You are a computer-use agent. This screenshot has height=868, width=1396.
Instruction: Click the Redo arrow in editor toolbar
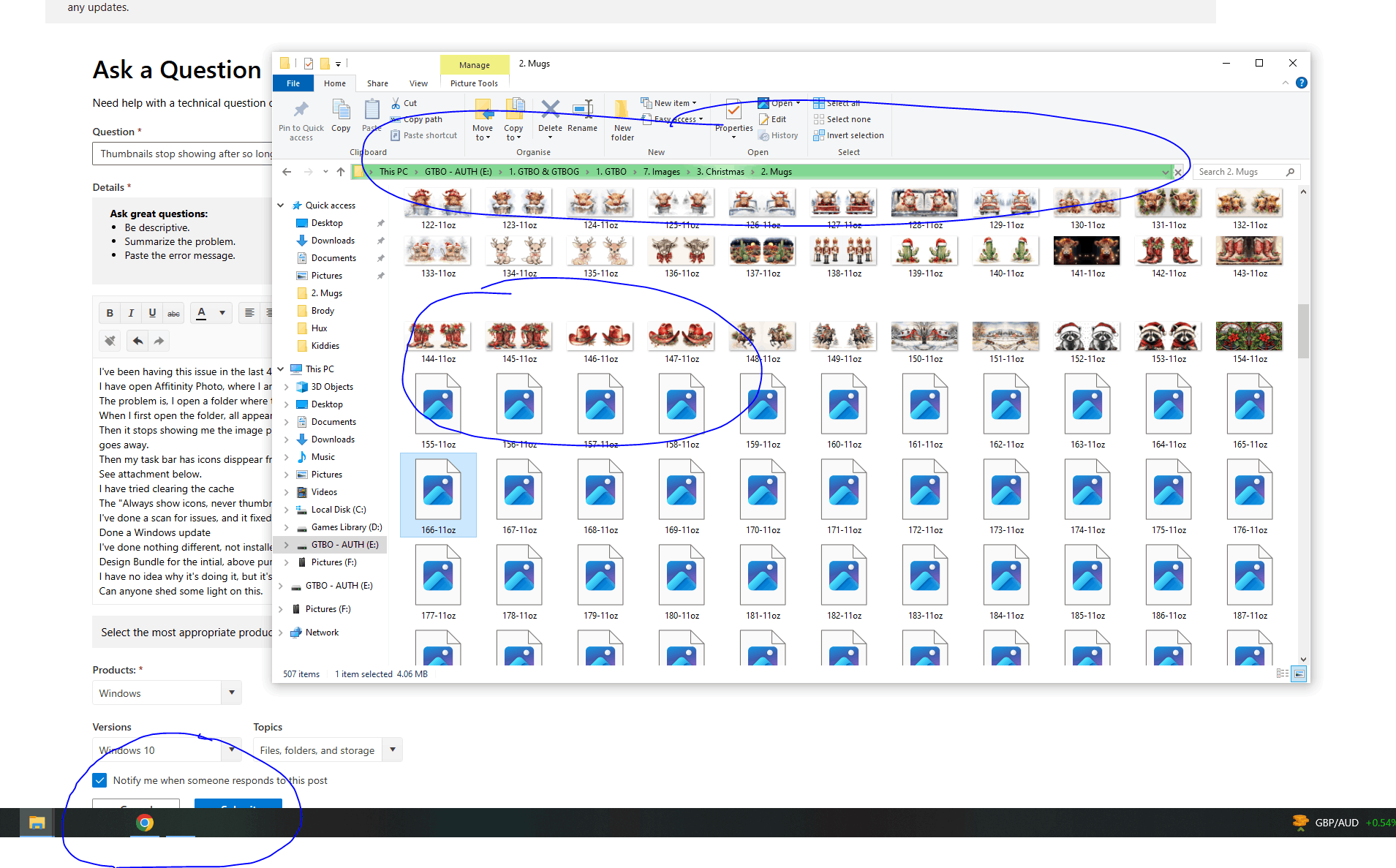click(159, 341)
